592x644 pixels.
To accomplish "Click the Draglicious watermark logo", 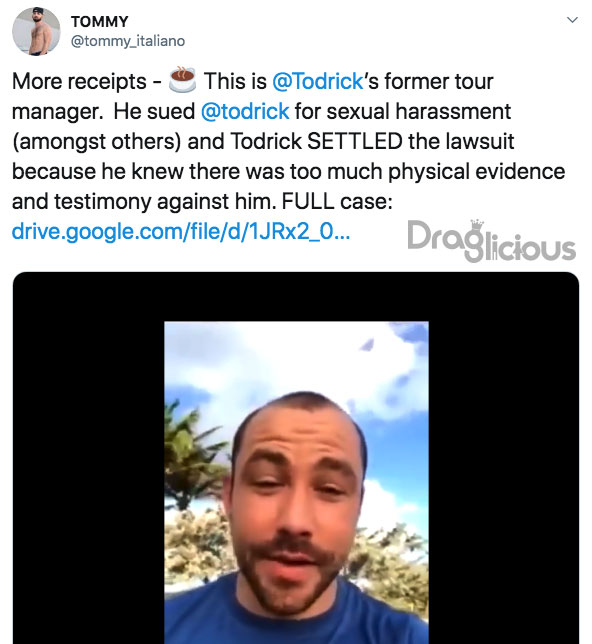I will click(x=491, y=241).
